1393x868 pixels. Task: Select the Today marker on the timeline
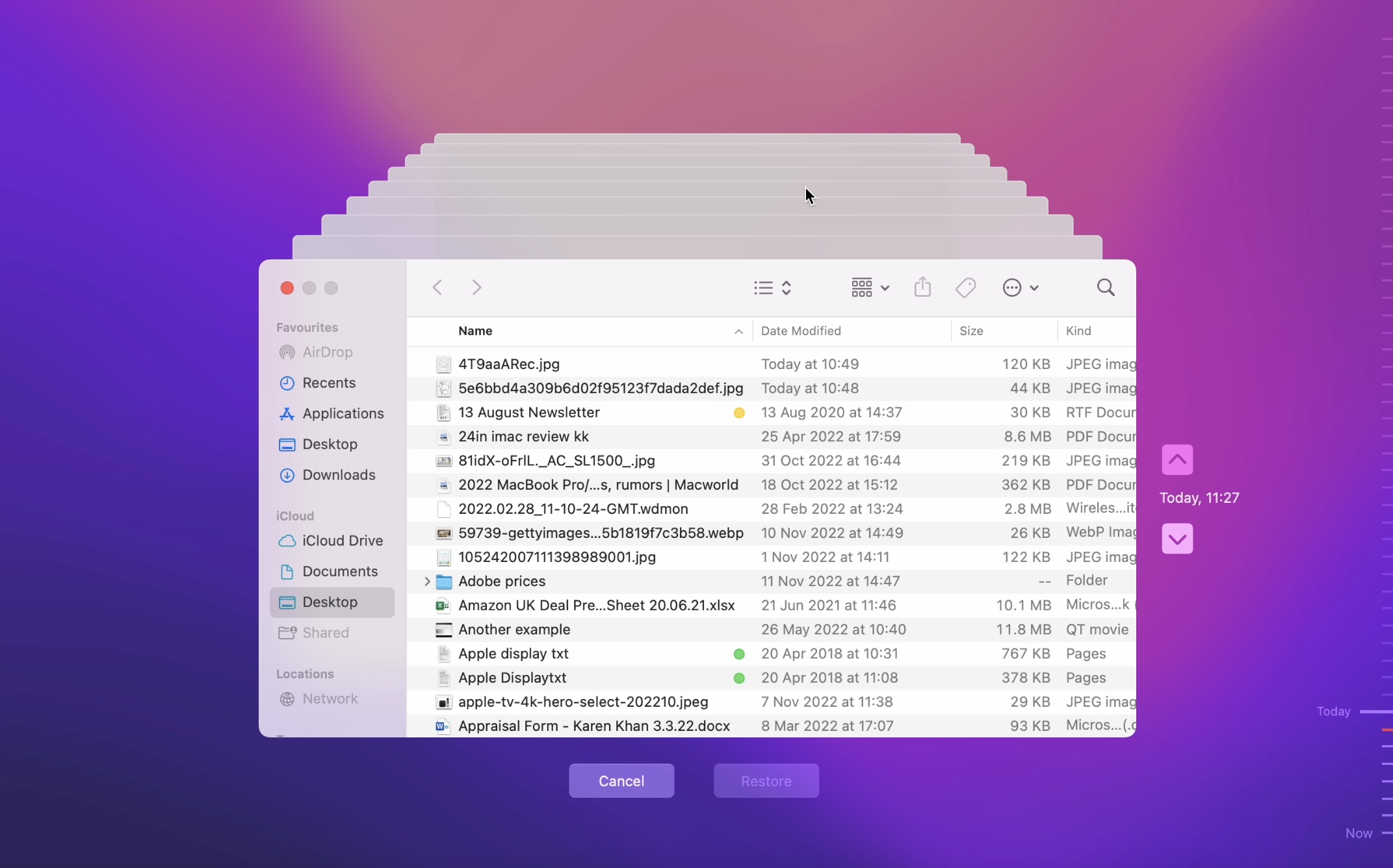tap(1354, 711)
